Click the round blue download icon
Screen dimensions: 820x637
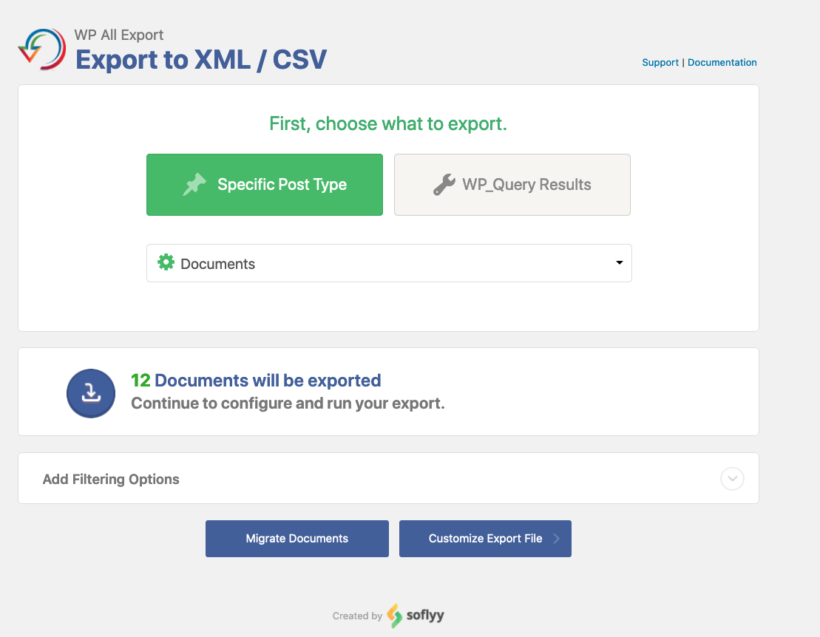[91, 392]
